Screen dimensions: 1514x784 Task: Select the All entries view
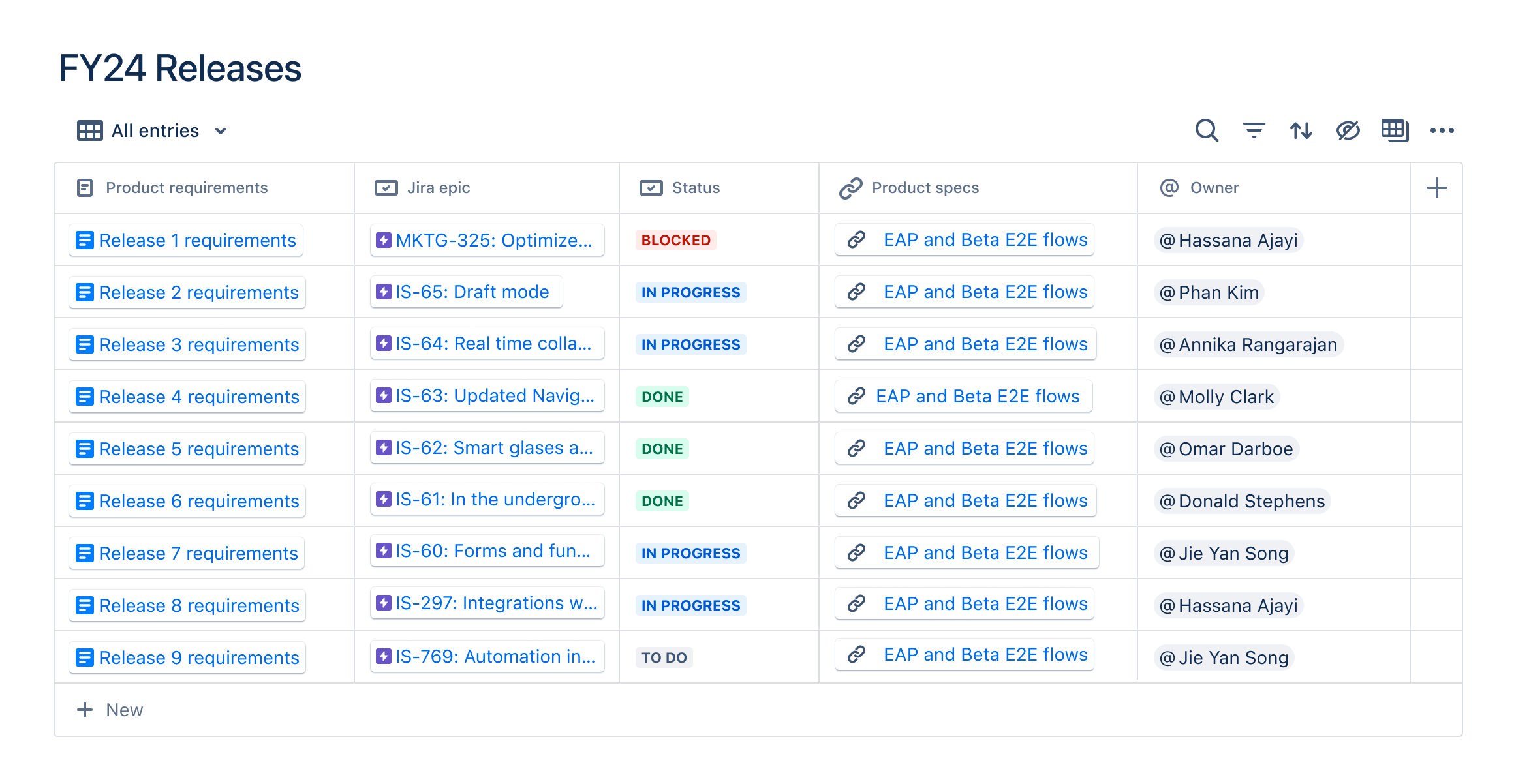pyautogui.click(x=155, y=130)
